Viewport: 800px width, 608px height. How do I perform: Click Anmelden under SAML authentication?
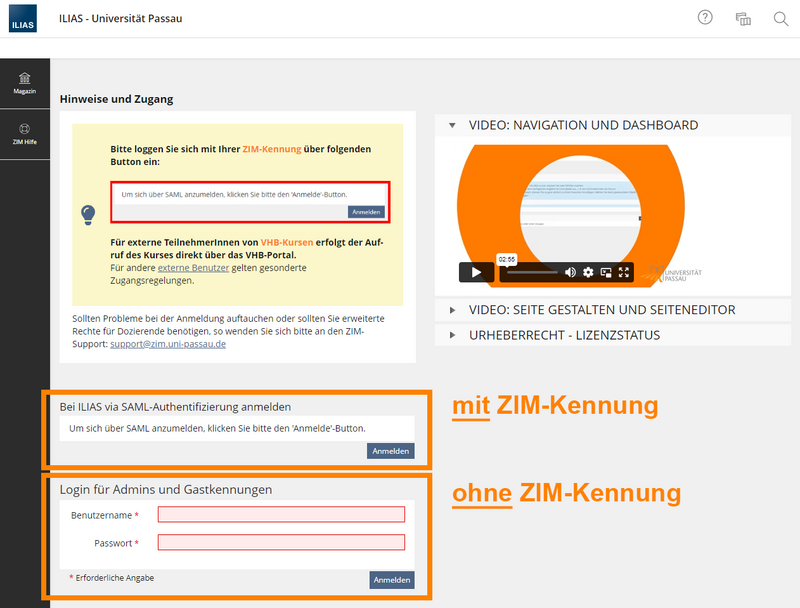click(x=390, y=451)
